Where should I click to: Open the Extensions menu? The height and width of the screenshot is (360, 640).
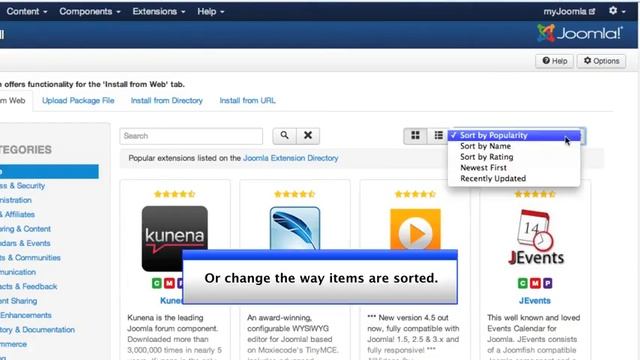[x=159, y=11]
